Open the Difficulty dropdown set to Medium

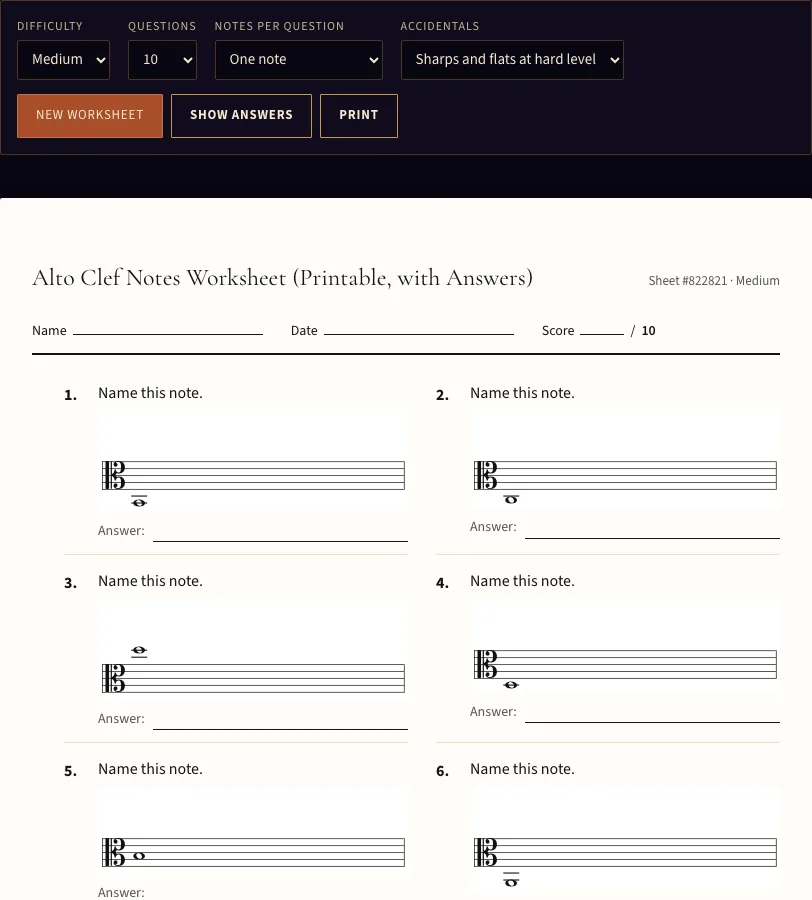click(63, 60)
